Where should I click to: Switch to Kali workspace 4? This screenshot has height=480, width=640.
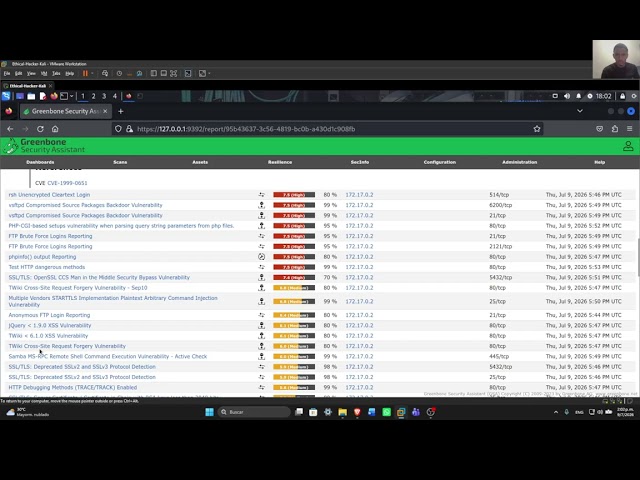point(115,96)
